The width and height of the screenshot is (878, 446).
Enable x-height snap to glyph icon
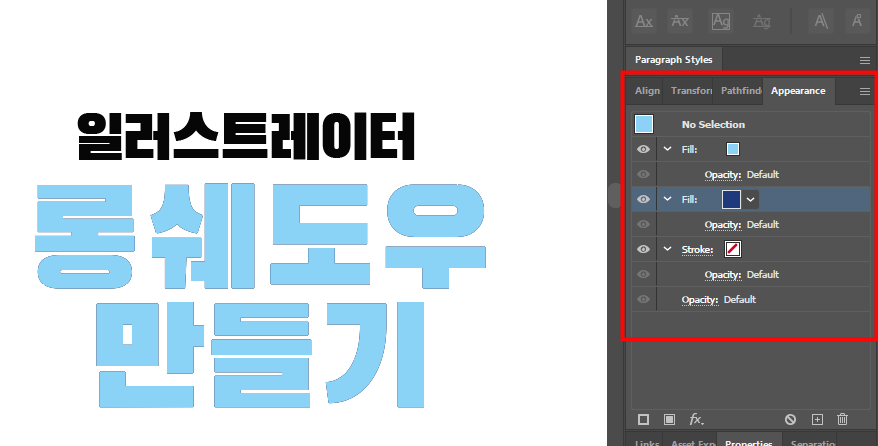[x=679, y=21]
